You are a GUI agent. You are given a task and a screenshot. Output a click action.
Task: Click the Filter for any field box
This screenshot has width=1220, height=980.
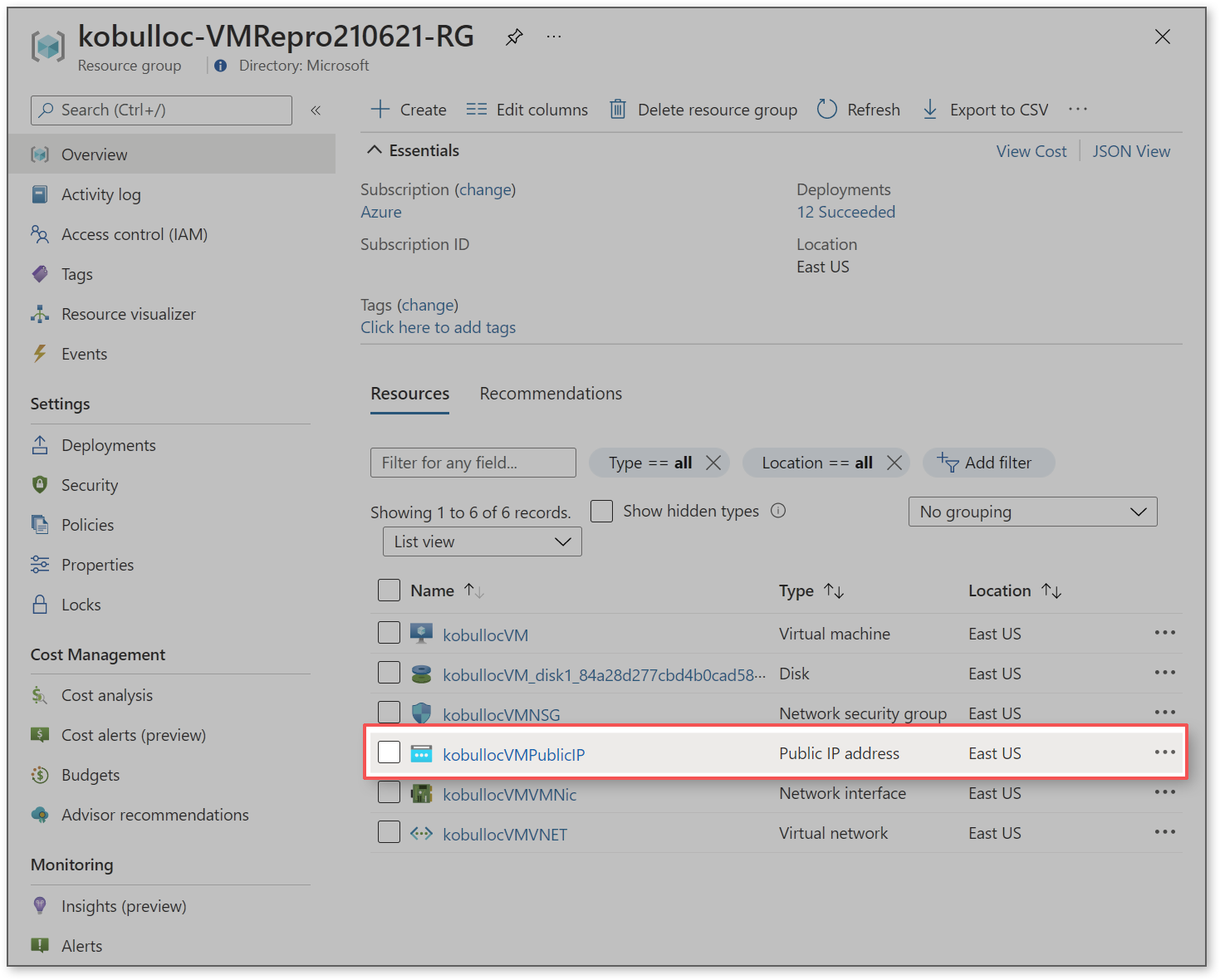473,463
